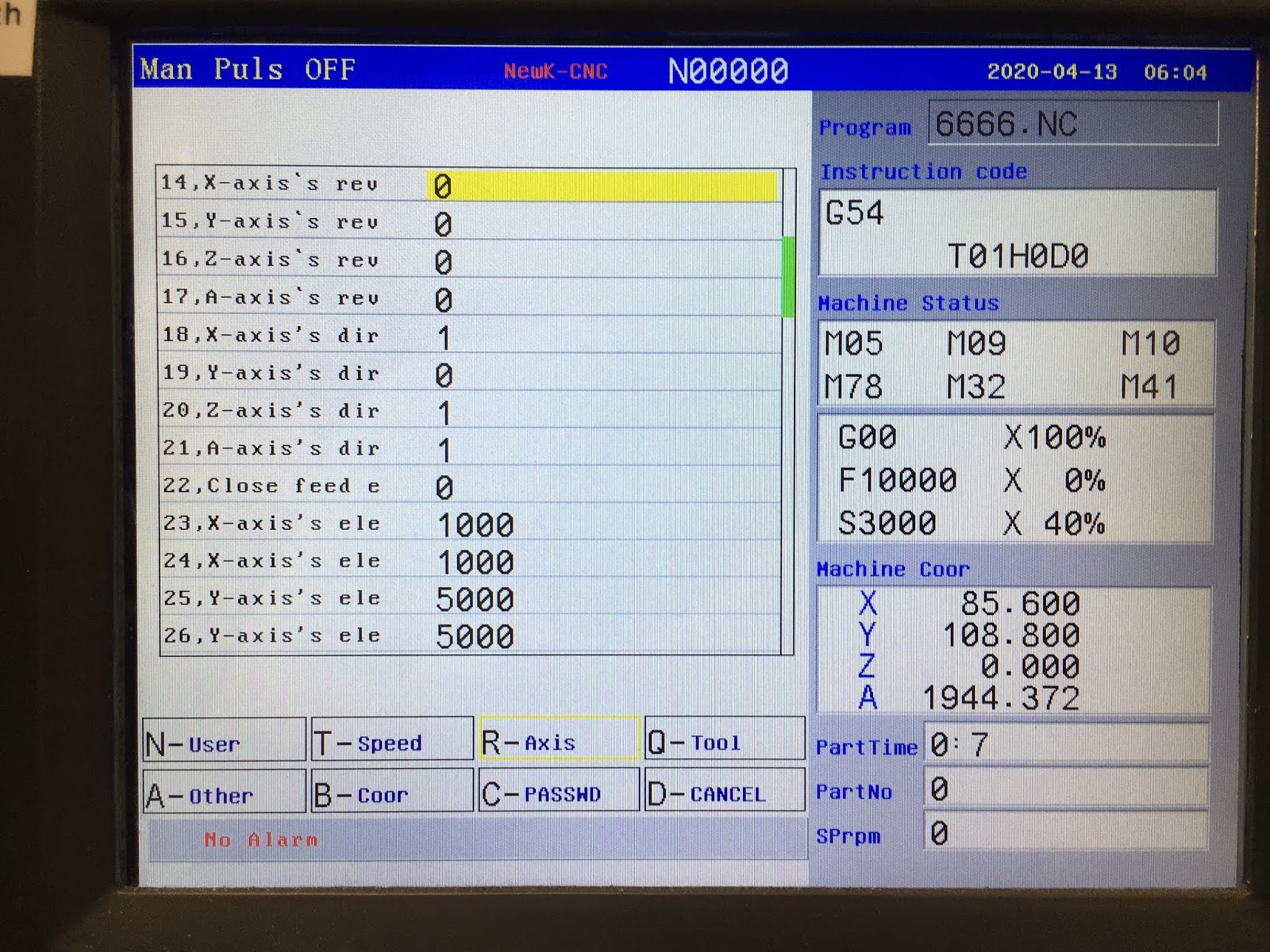Viewport: 1270px width, 952px height.
Task: Click the PartNo field
Action: point(1066,789)
